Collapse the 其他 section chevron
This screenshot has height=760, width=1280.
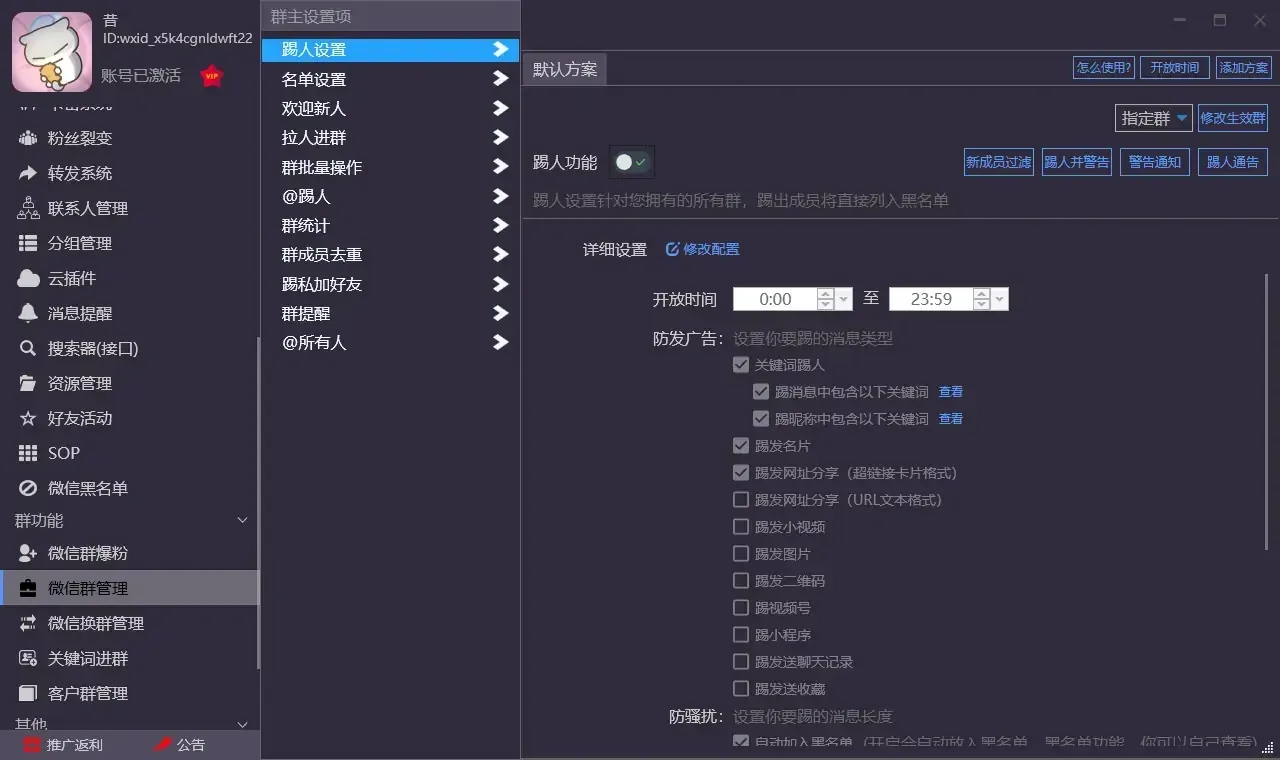click(x=242, y=724)
